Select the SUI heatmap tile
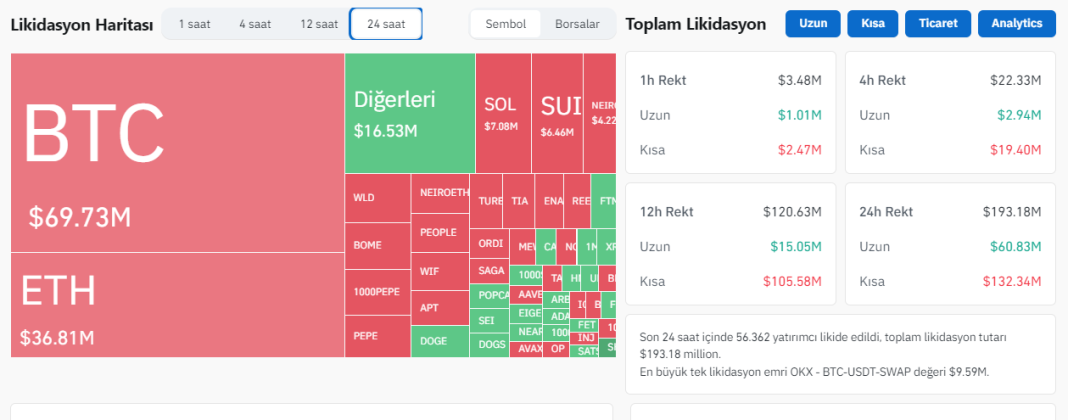1068x420 pixels. click(x=557, y=113)
